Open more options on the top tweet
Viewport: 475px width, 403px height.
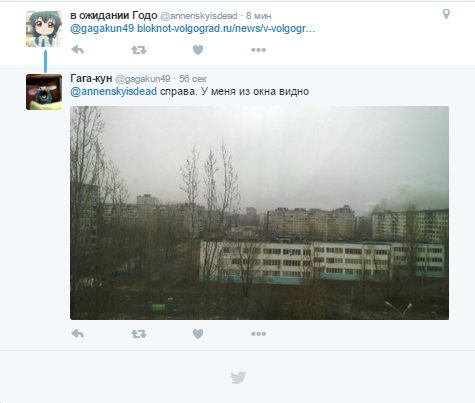point(258,50)
